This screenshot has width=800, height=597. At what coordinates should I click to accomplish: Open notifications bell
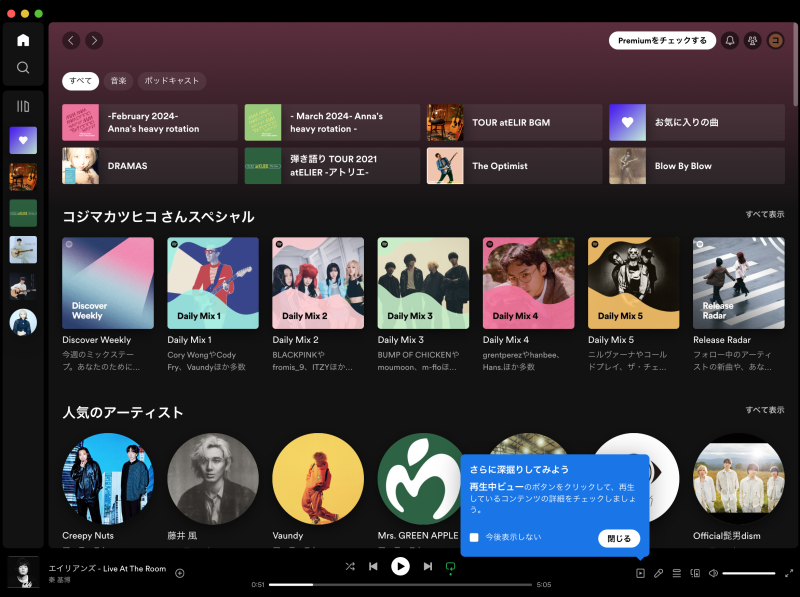coord(730,40)
